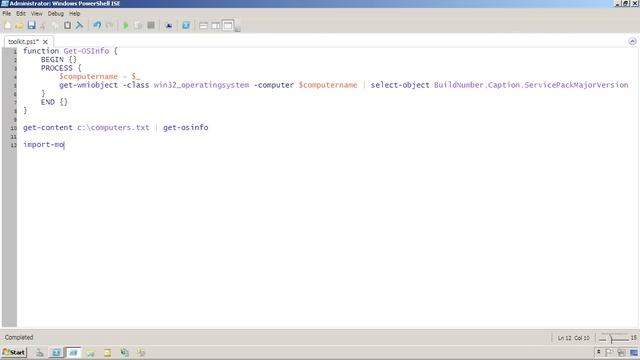Screen dimensions: 640x360
Task: Undo the last edit
Action: click(97, 25)
